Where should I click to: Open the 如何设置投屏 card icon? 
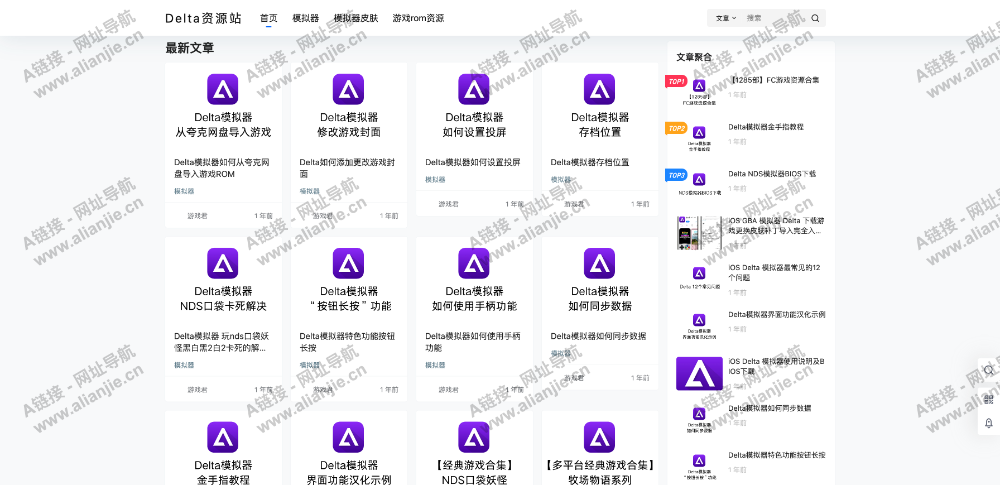[474, 89]
